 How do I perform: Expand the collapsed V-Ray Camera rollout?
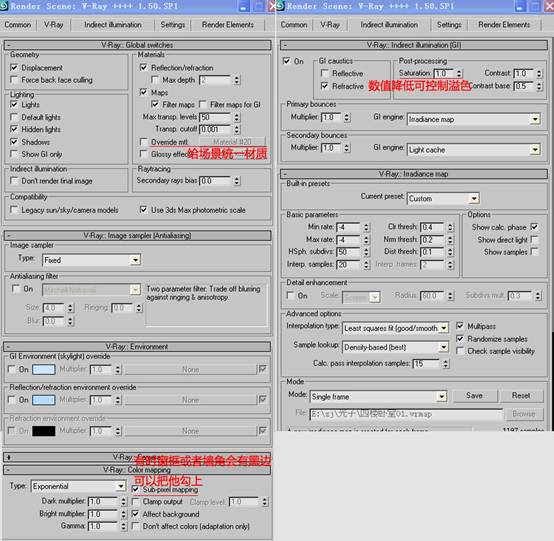137,457
